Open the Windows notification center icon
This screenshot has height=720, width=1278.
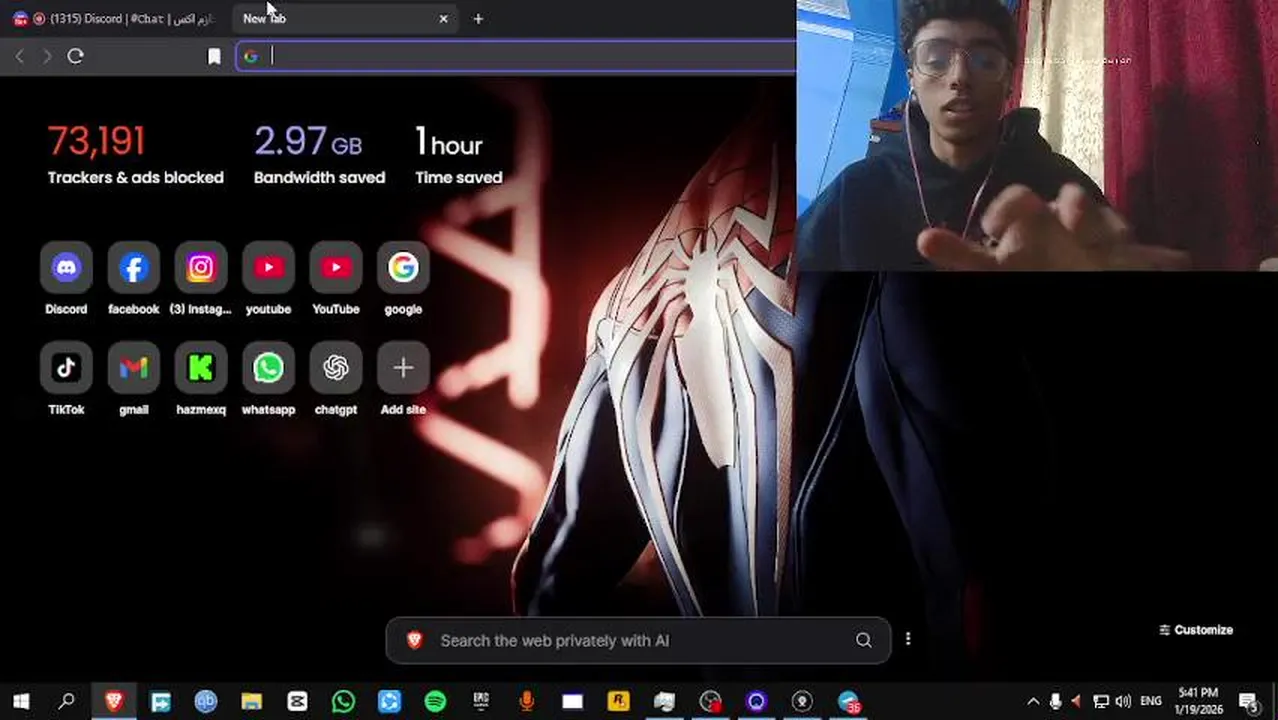click(1249, 702)
